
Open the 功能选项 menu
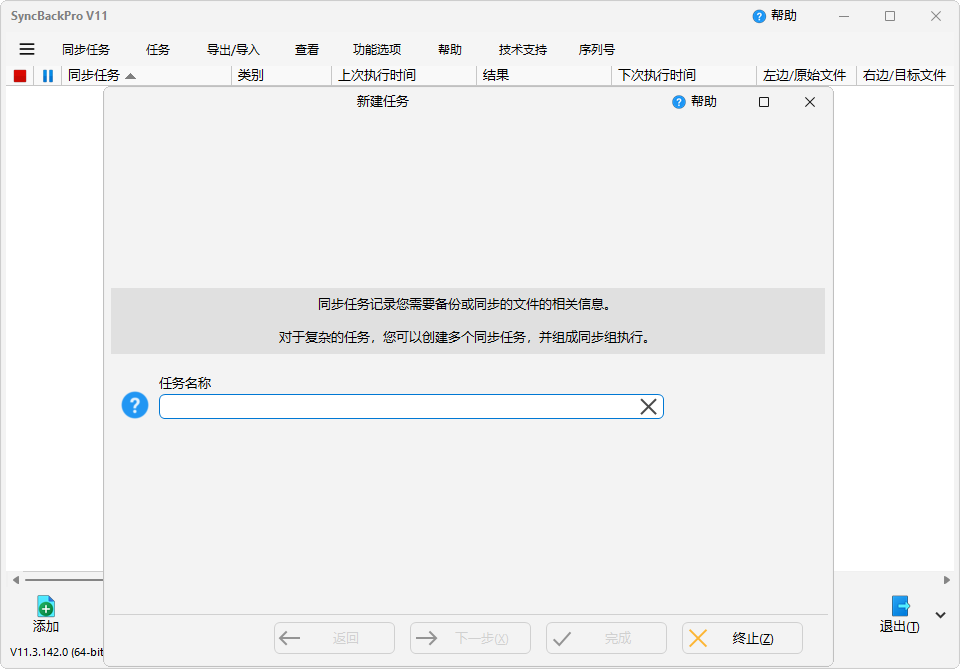[x=375, y=49]
